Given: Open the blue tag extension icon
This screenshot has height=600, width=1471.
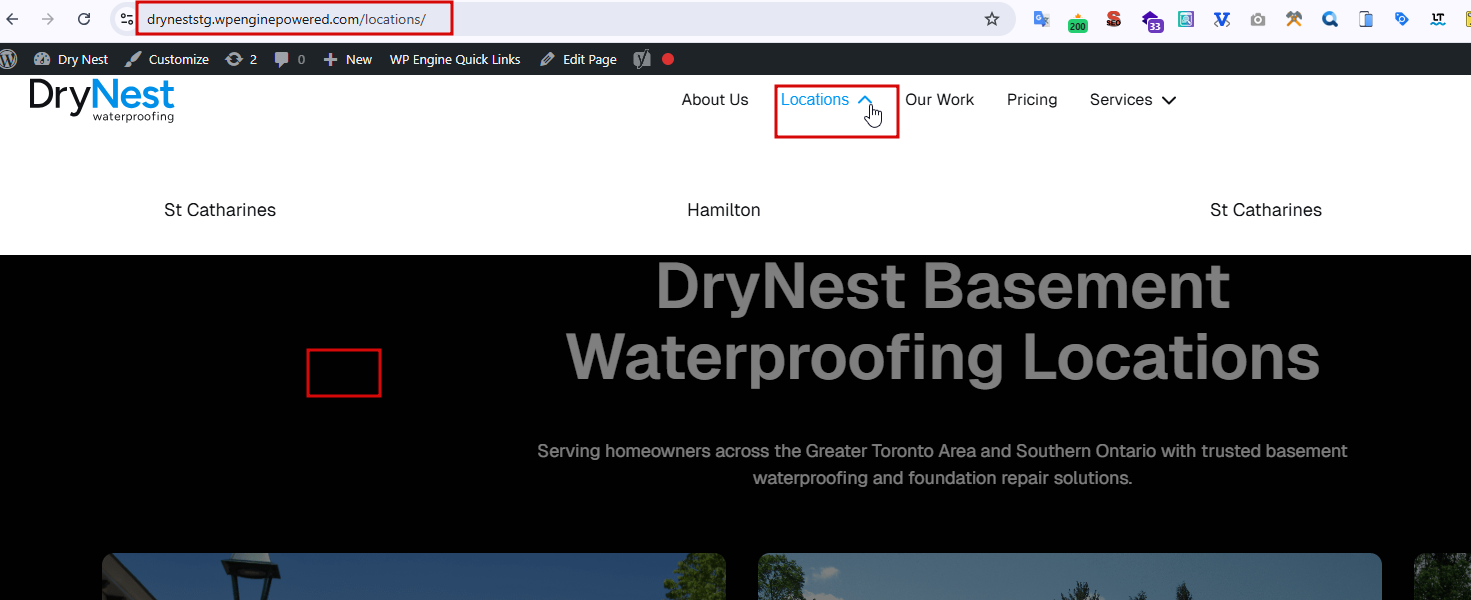Looking at the screenshot, I should click(1402, 19).
